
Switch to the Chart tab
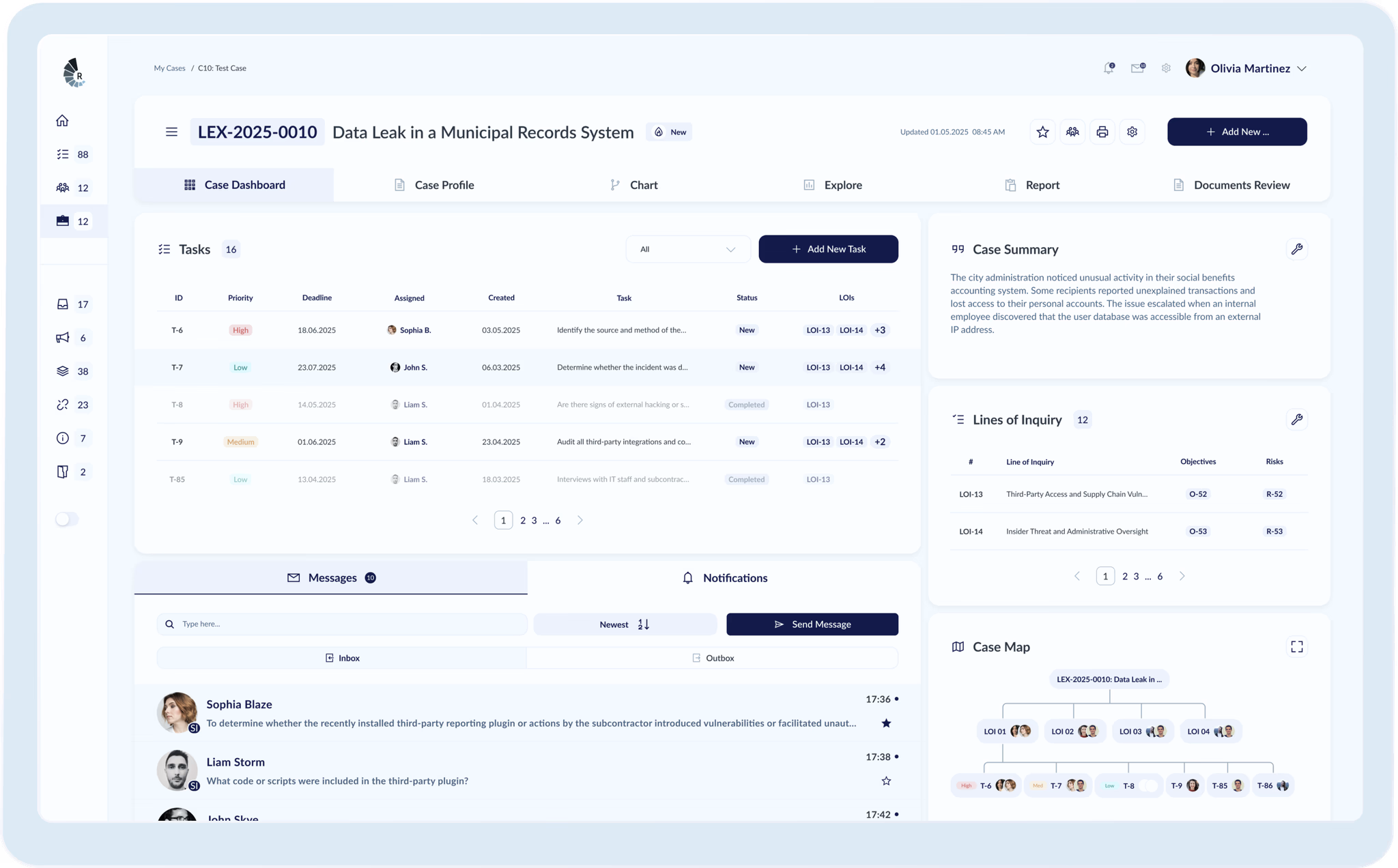pos(633,185)
